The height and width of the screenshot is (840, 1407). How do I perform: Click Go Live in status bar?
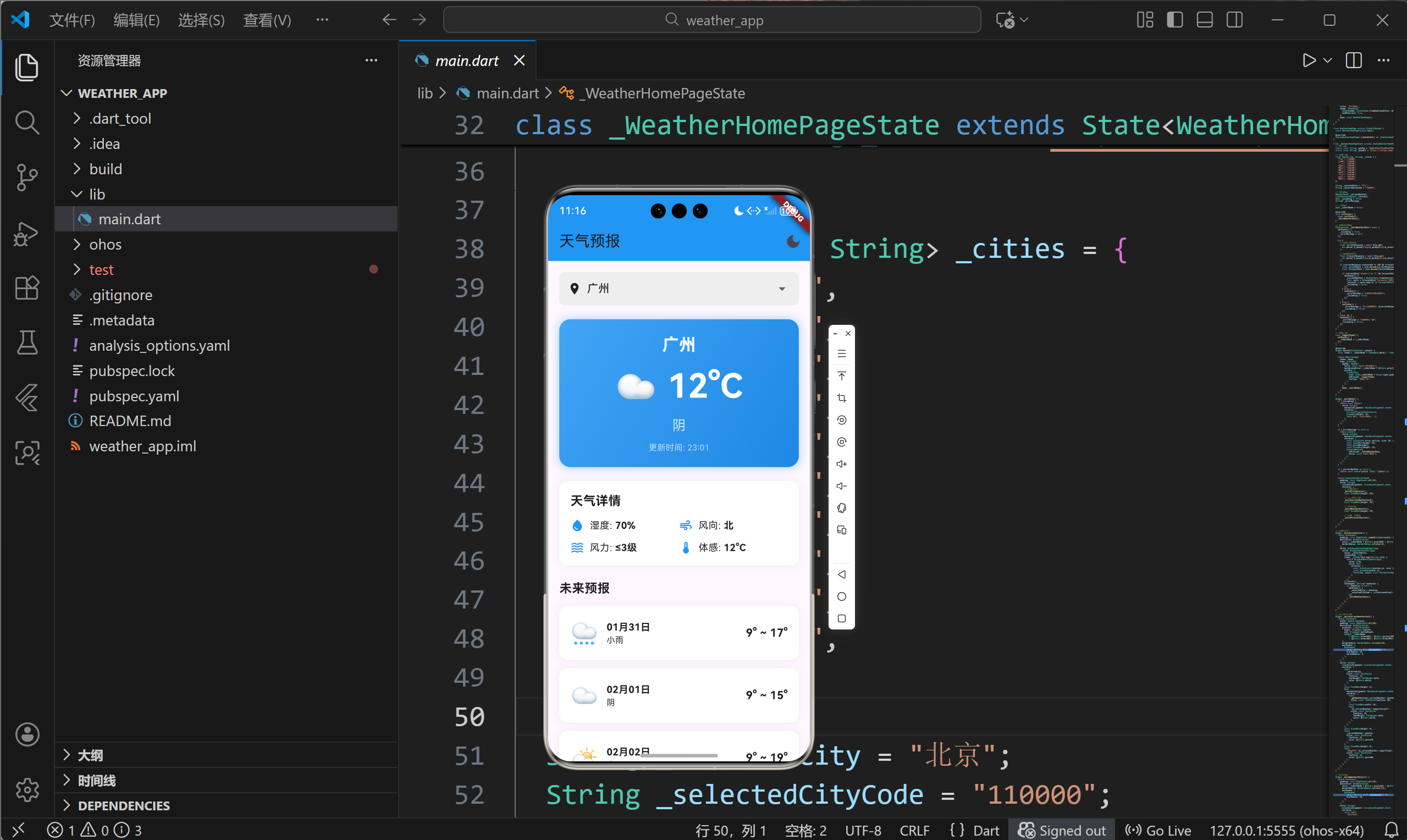click(x=1158, y=830)
